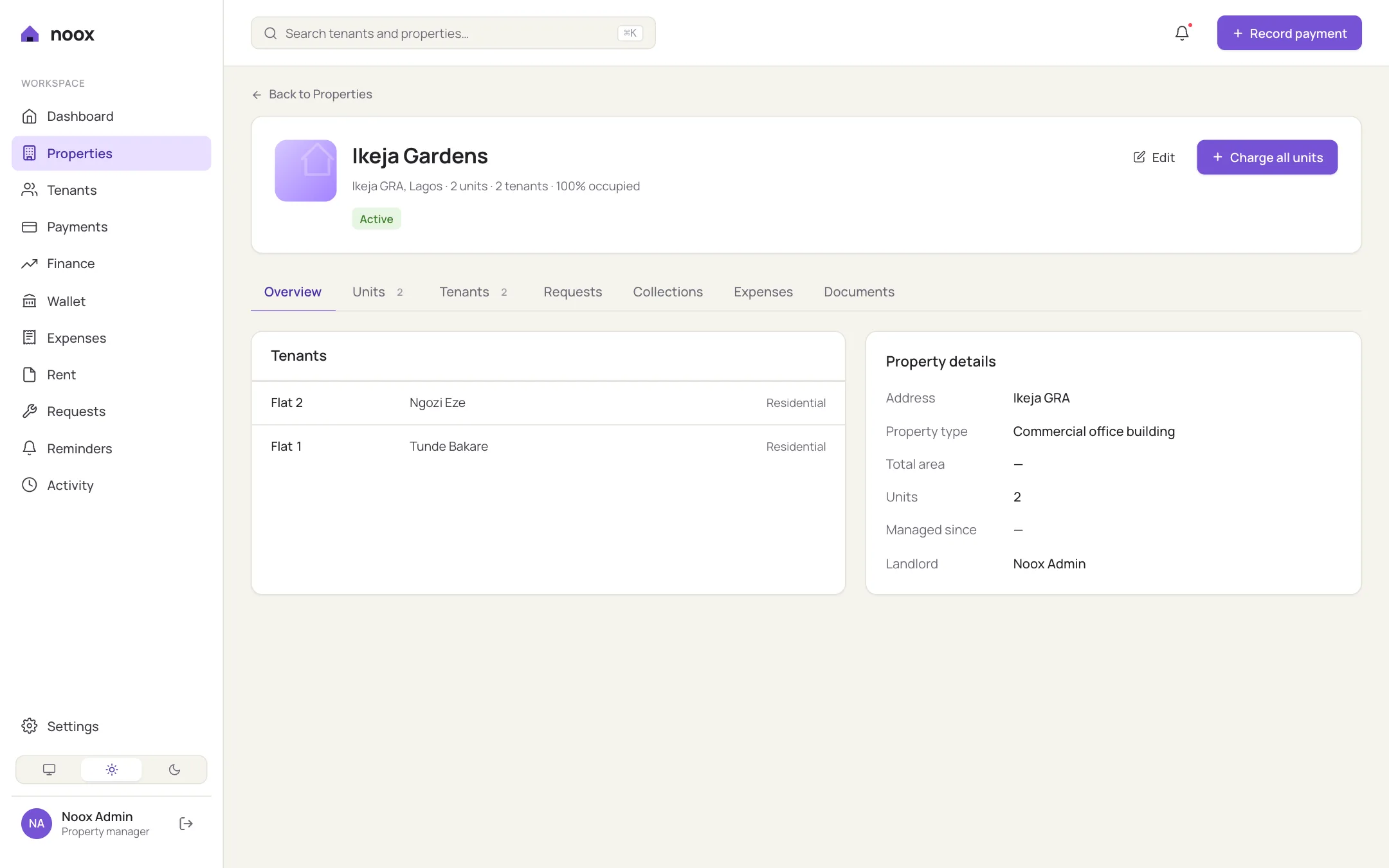
Task: Open the Activity sidebar item
Action: [111, 485]
